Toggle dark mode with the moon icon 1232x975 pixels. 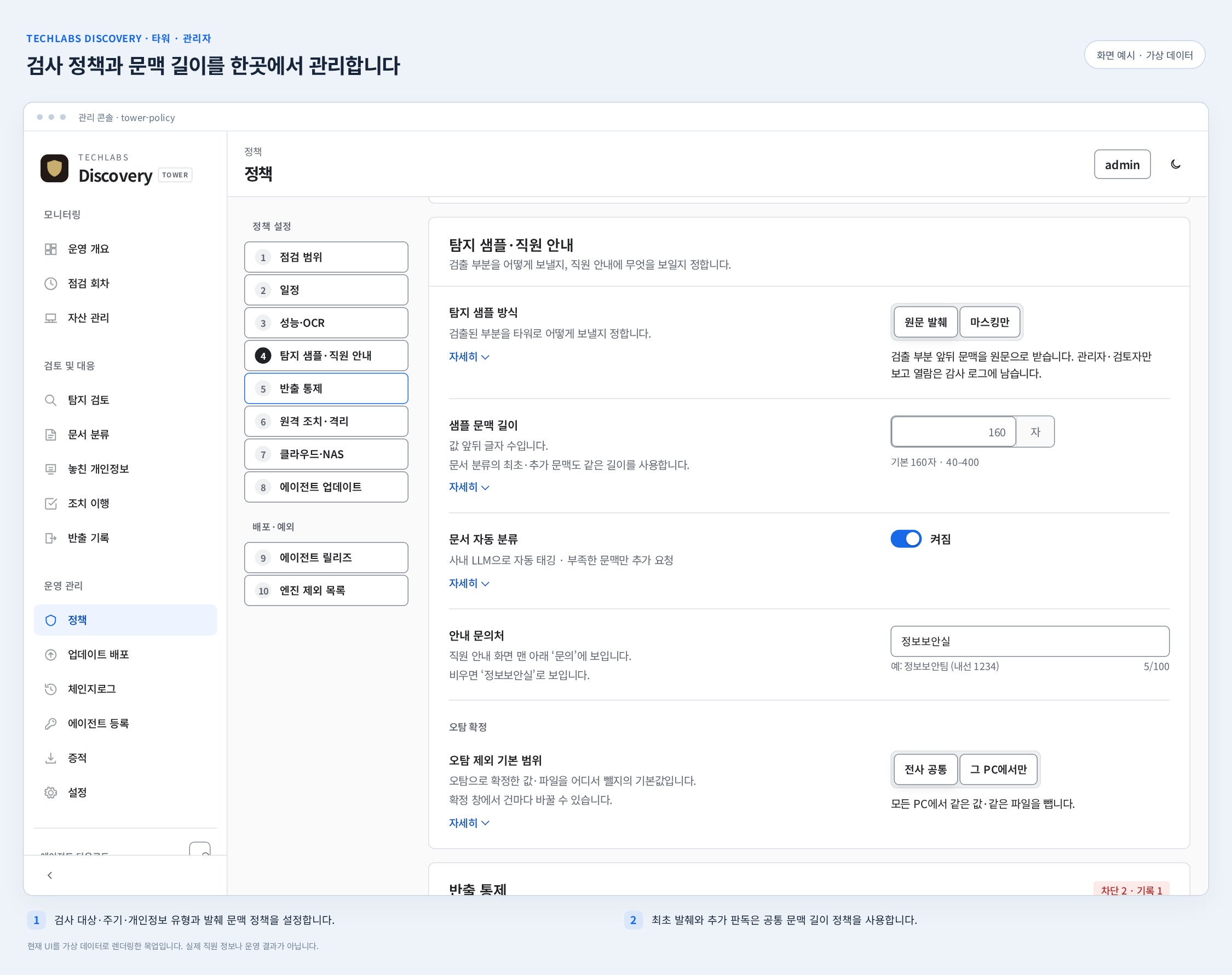1176,164
